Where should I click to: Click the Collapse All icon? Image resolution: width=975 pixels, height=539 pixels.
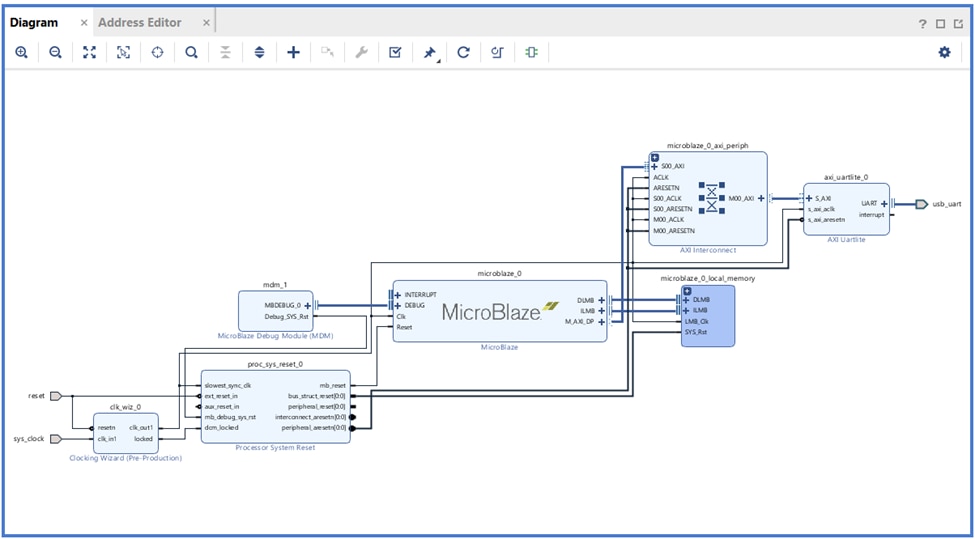(x=225, y=53)
